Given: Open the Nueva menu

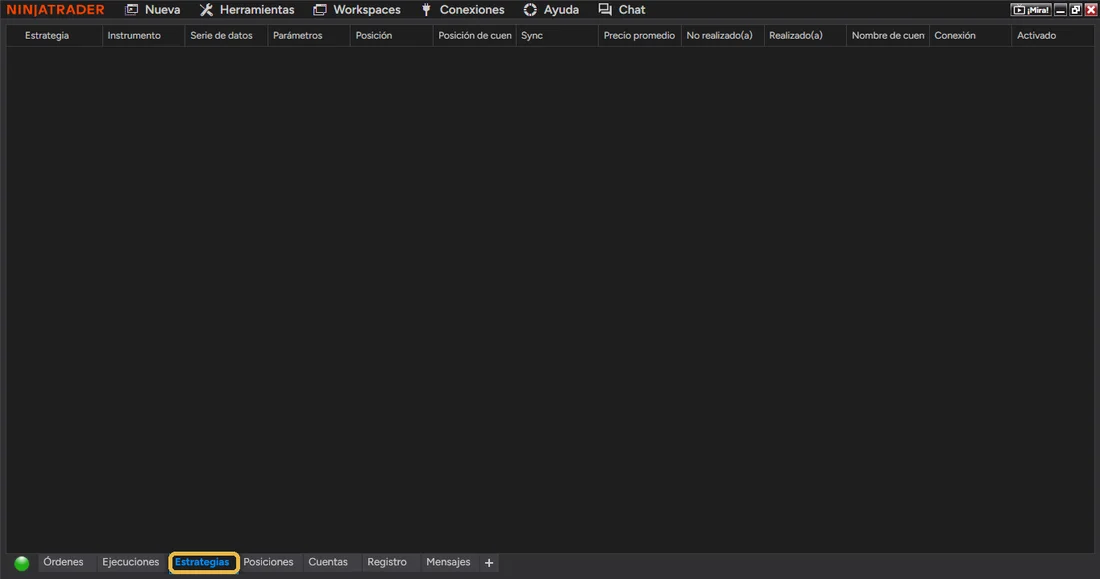Looking at the screenshot, I should point(152,10).
